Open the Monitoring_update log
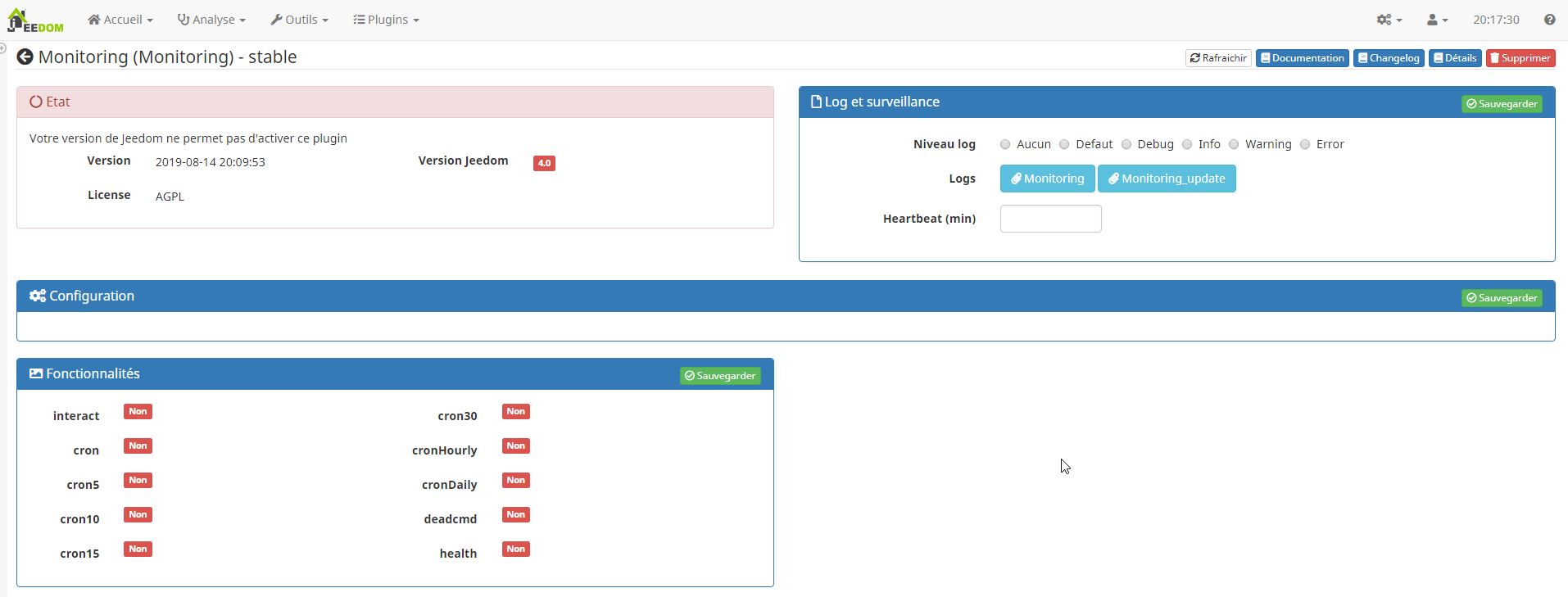 point(1167,179)
